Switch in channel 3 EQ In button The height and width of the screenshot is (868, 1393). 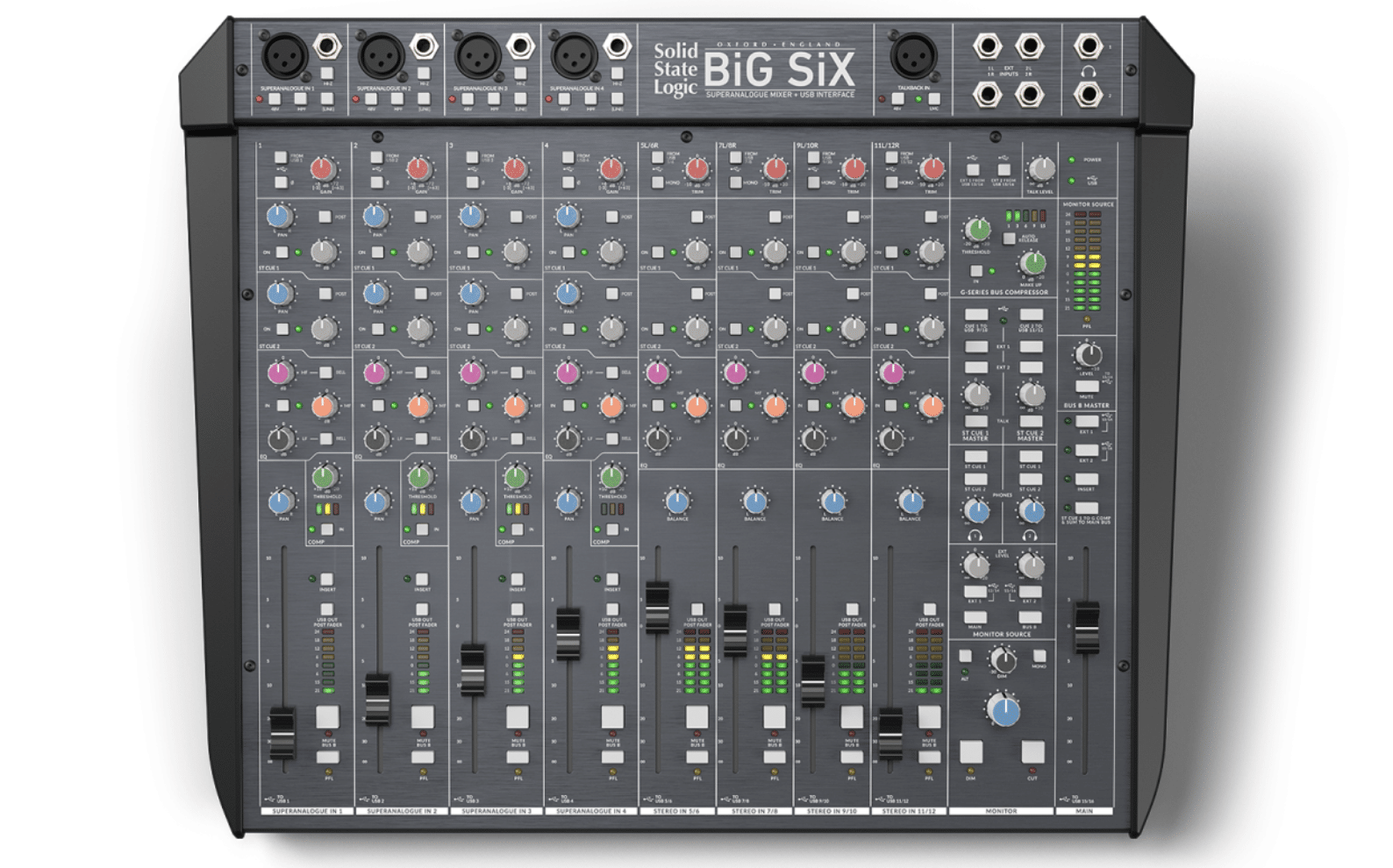(474, 406)
